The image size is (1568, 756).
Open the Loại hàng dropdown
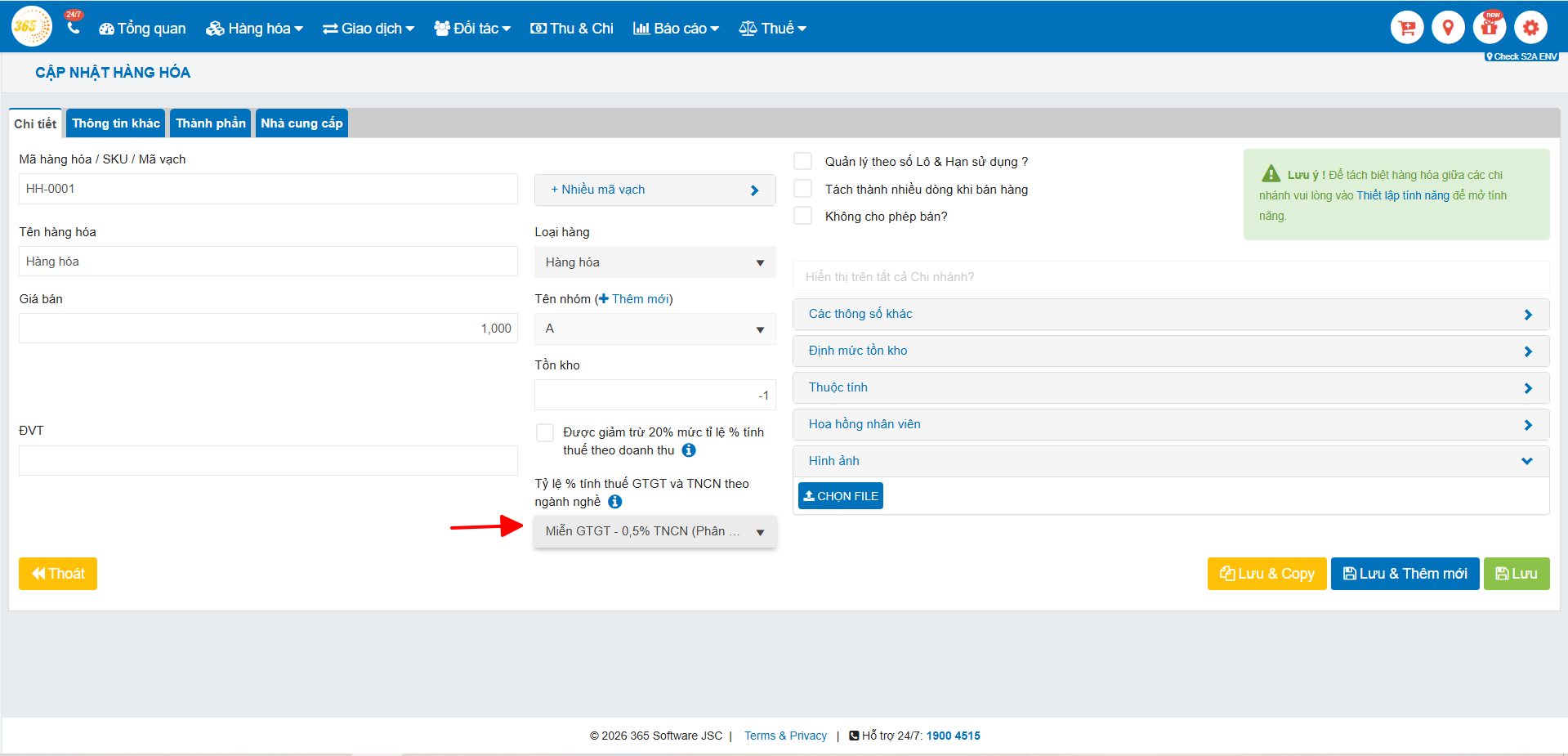(654, 262)
